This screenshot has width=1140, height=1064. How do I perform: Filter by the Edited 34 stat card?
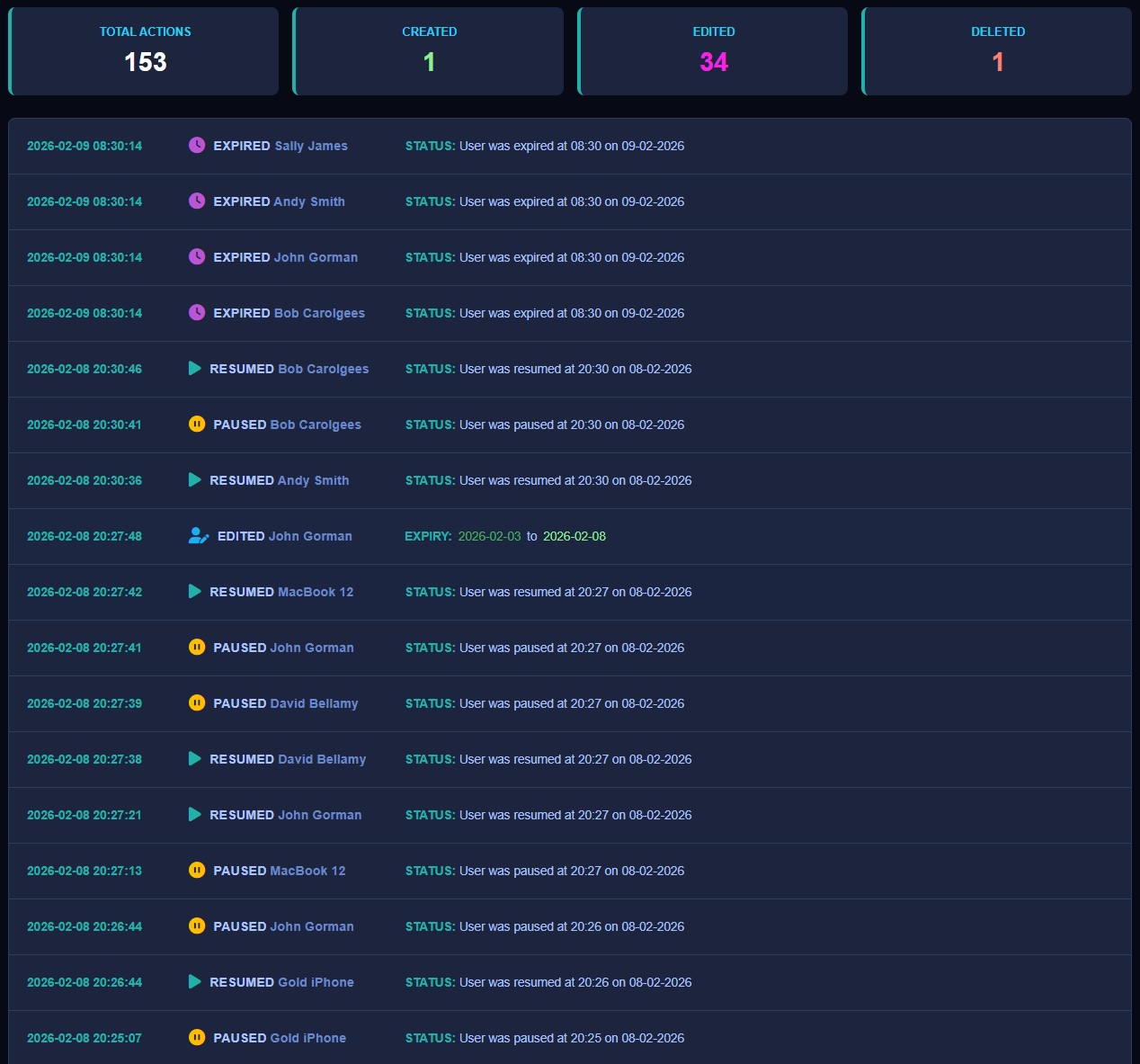tap(713, 51)
